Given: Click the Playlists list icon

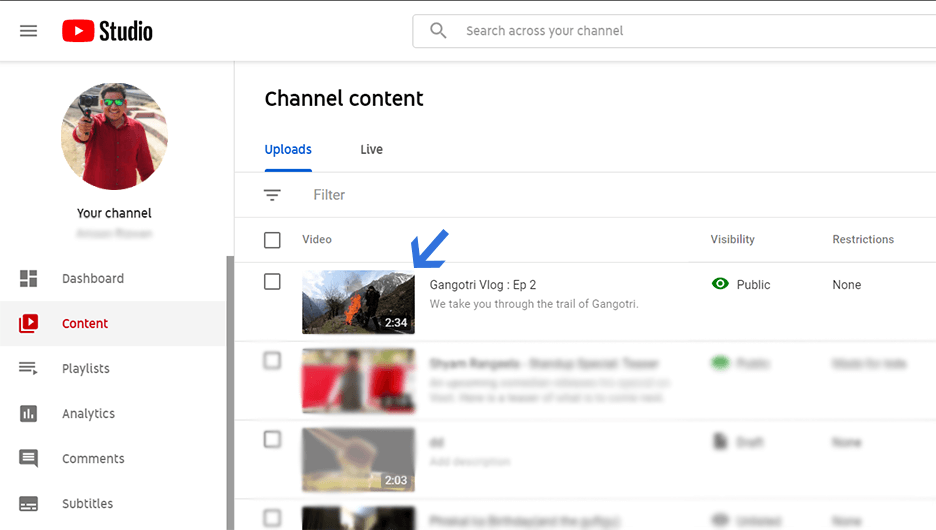Looking at the screenshot, I should click(x=28, y=368).
